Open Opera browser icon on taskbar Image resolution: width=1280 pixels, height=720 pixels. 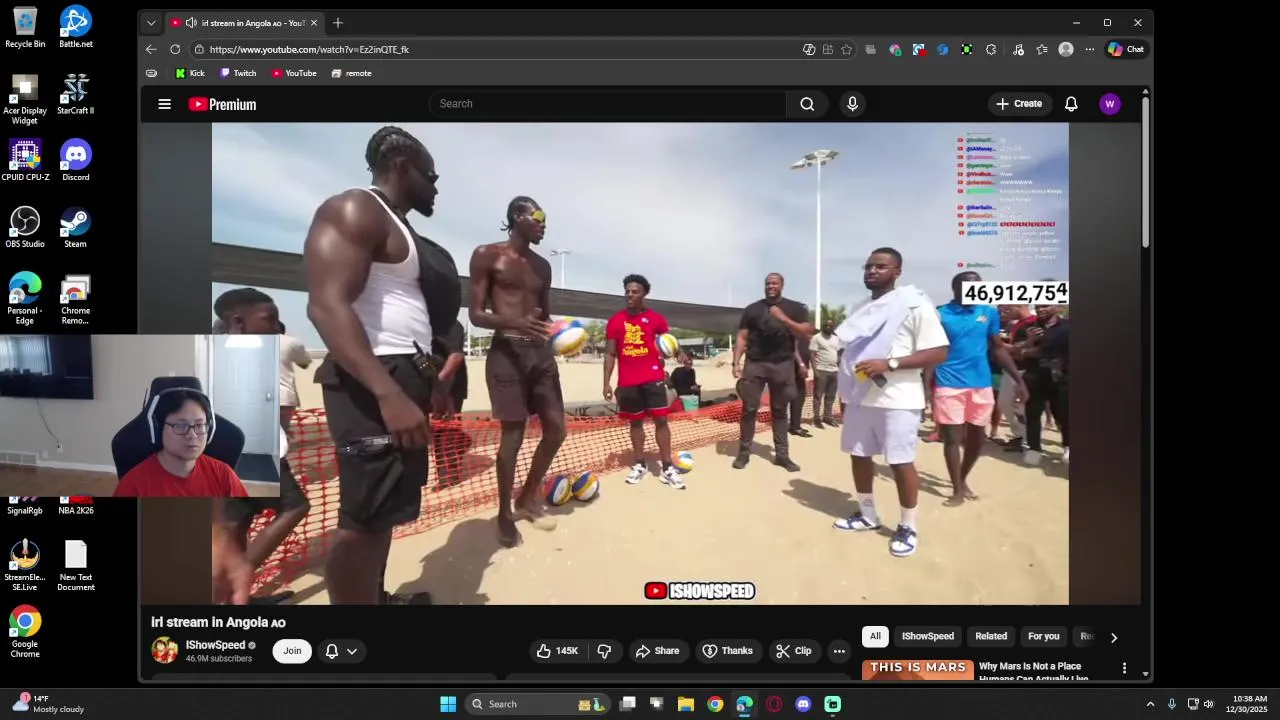point(774,704)
